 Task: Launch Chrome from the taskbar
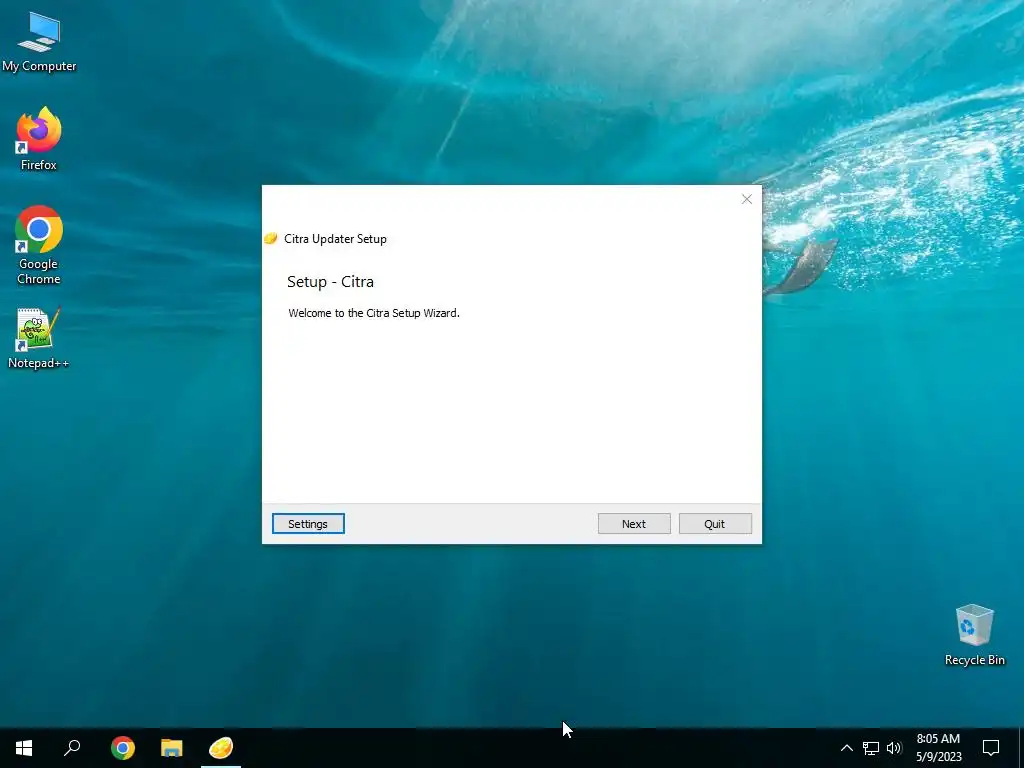point(123,748)
